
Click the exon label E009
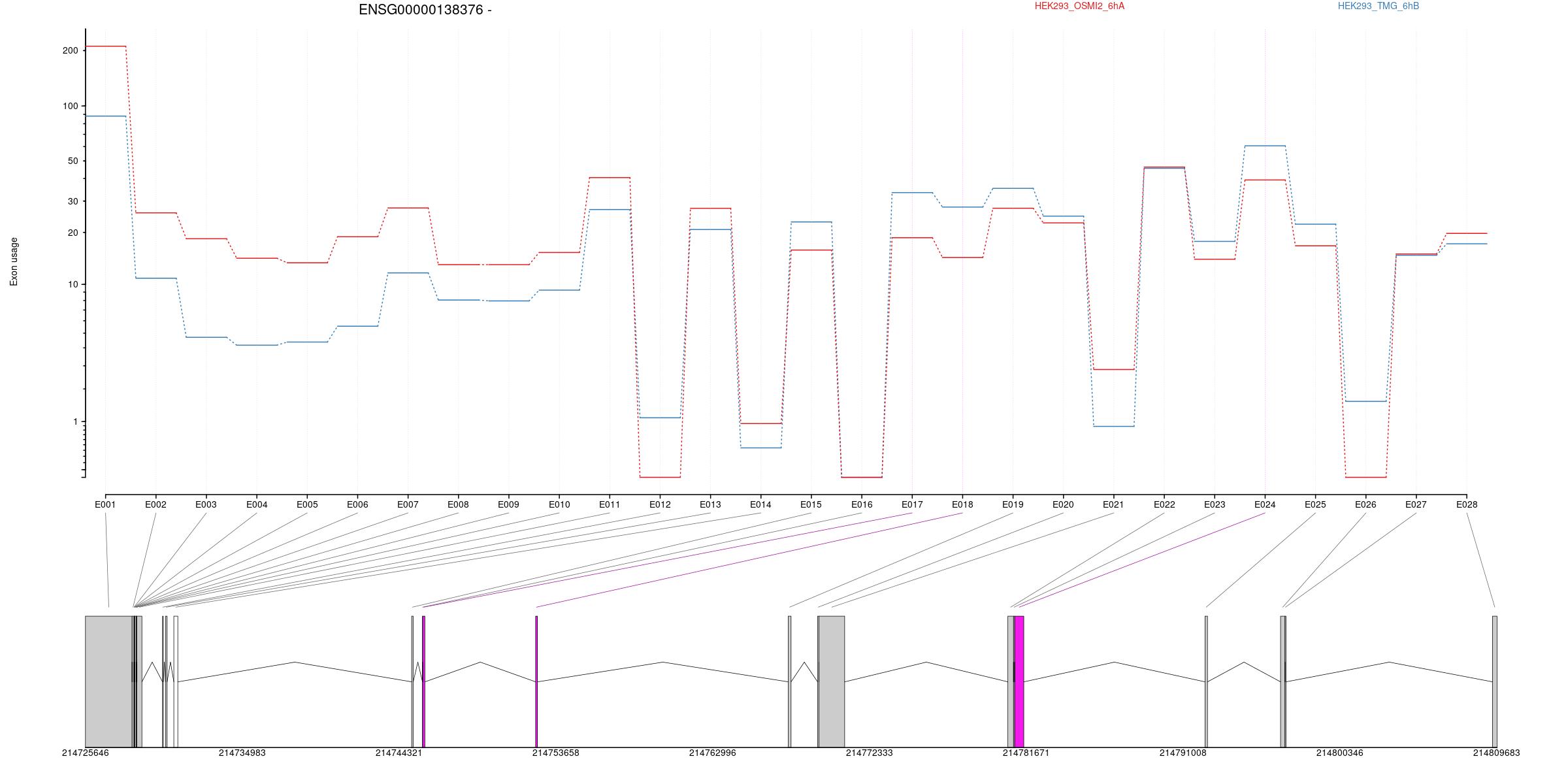click(508, 504)
